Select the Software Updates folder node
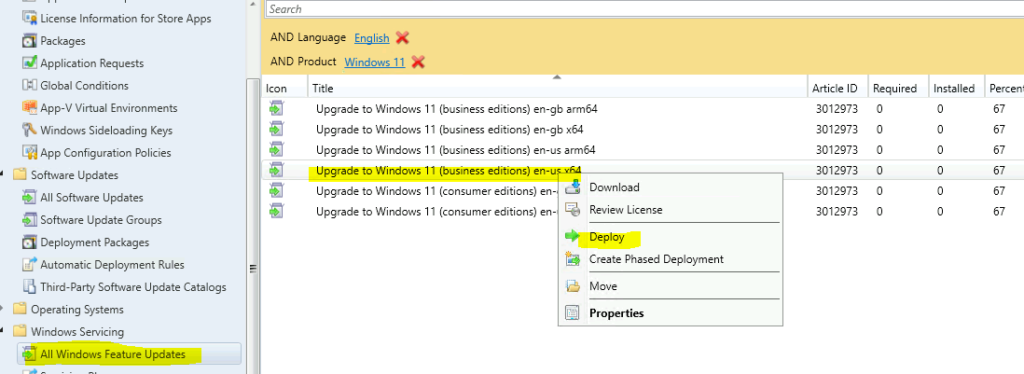This screenshot has height=374, width=1024. point(74,175)
